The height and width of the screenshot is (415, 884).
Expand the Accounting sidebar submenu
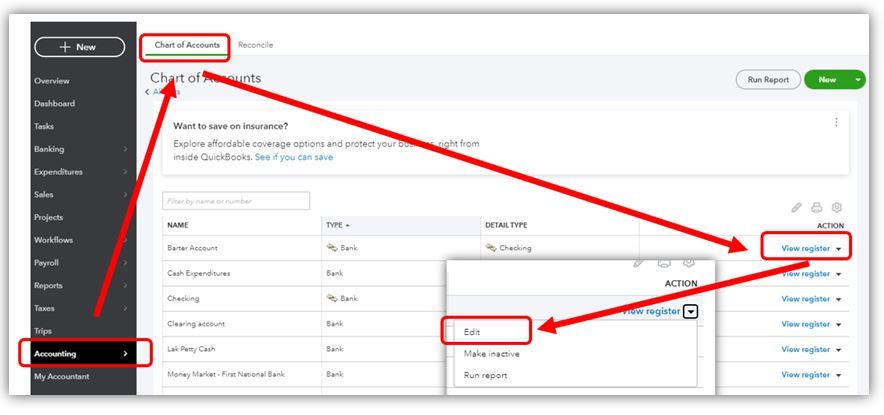coord(125,354)
